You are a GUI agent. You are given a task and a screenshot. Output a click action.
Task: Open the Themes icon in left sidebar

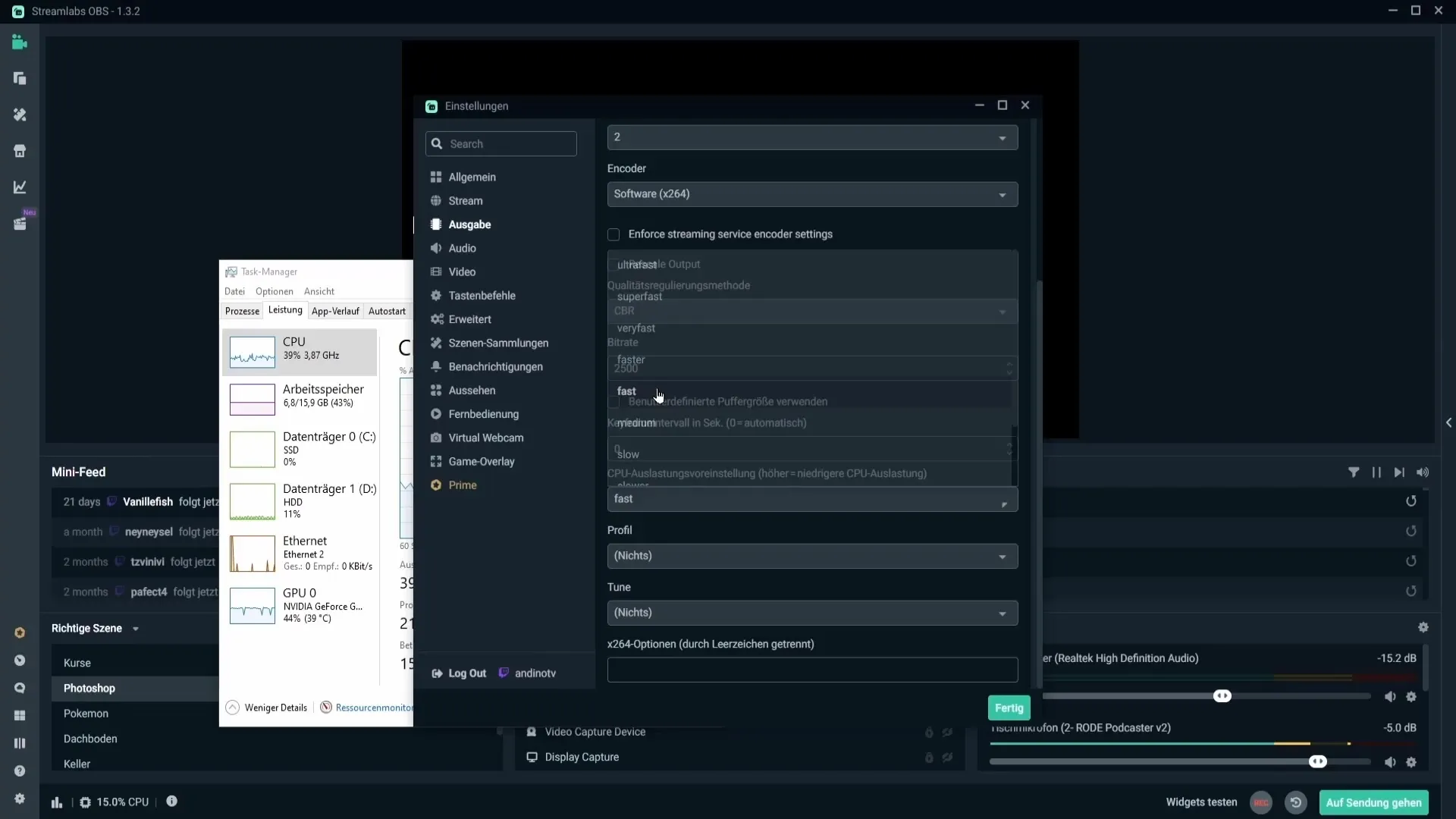[20, 115]
